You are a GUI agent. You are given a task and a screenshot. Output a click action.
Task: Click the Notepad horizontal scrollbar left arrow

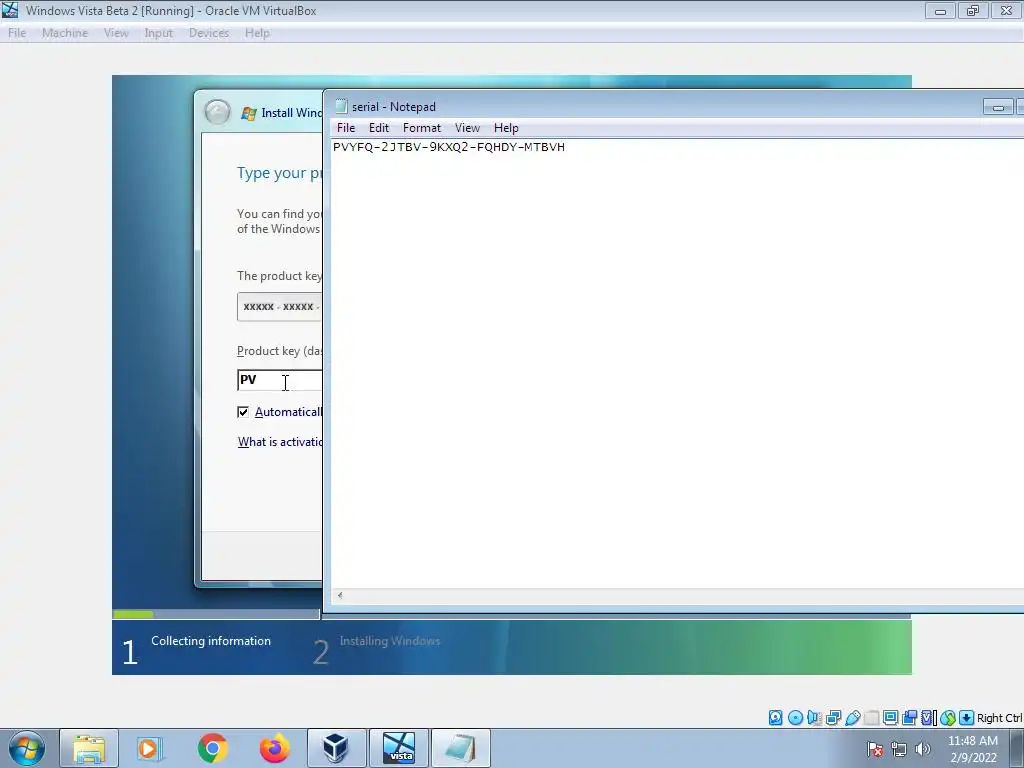(340, 595)
